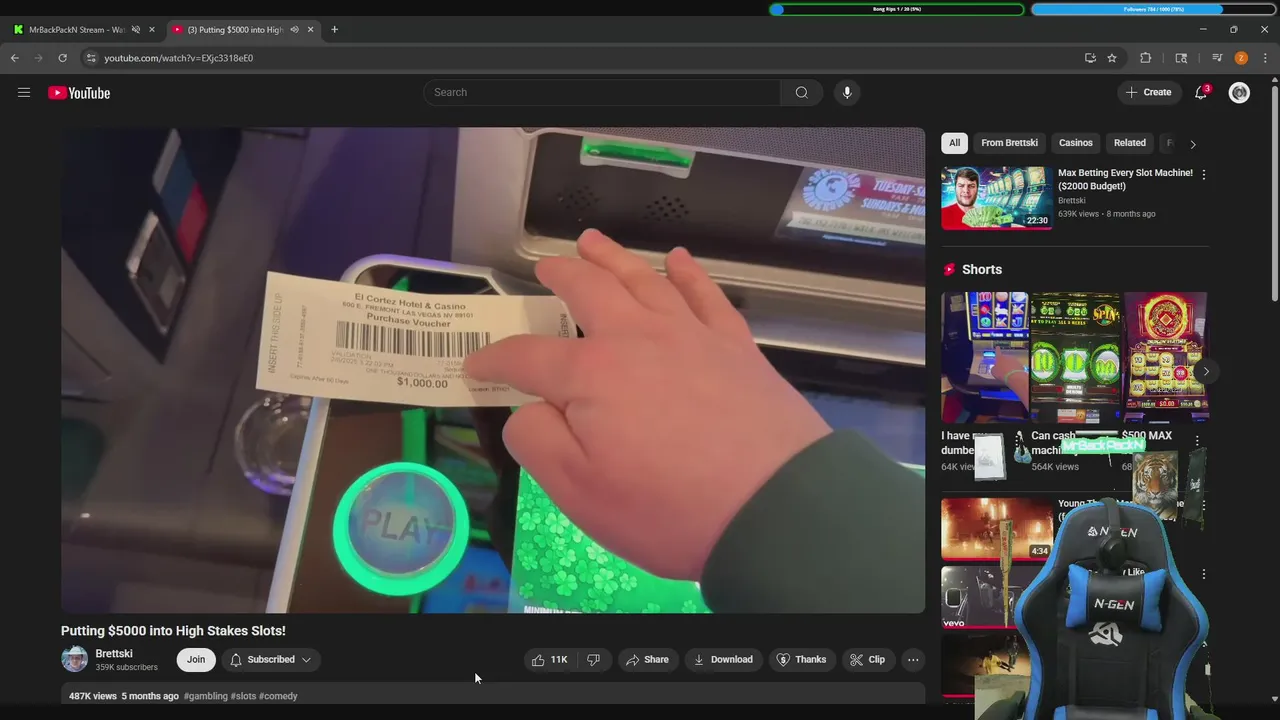Open the Max Betting Every Slot Machine title
Screen dimensions: 1280x720
click(1125, 179)
